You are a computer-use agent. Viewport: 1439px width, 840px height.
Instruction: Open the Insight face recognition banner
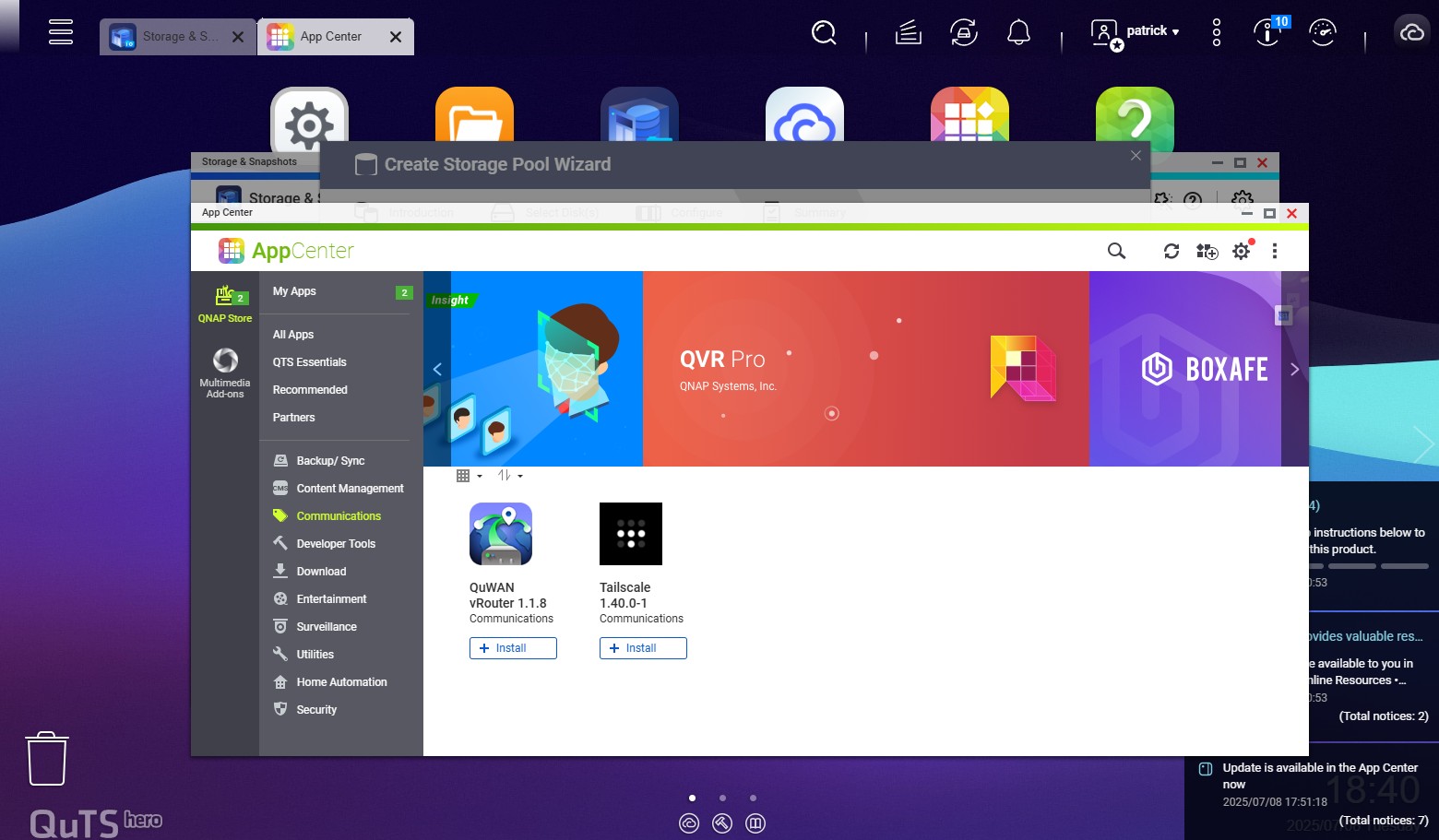(546, 369)
